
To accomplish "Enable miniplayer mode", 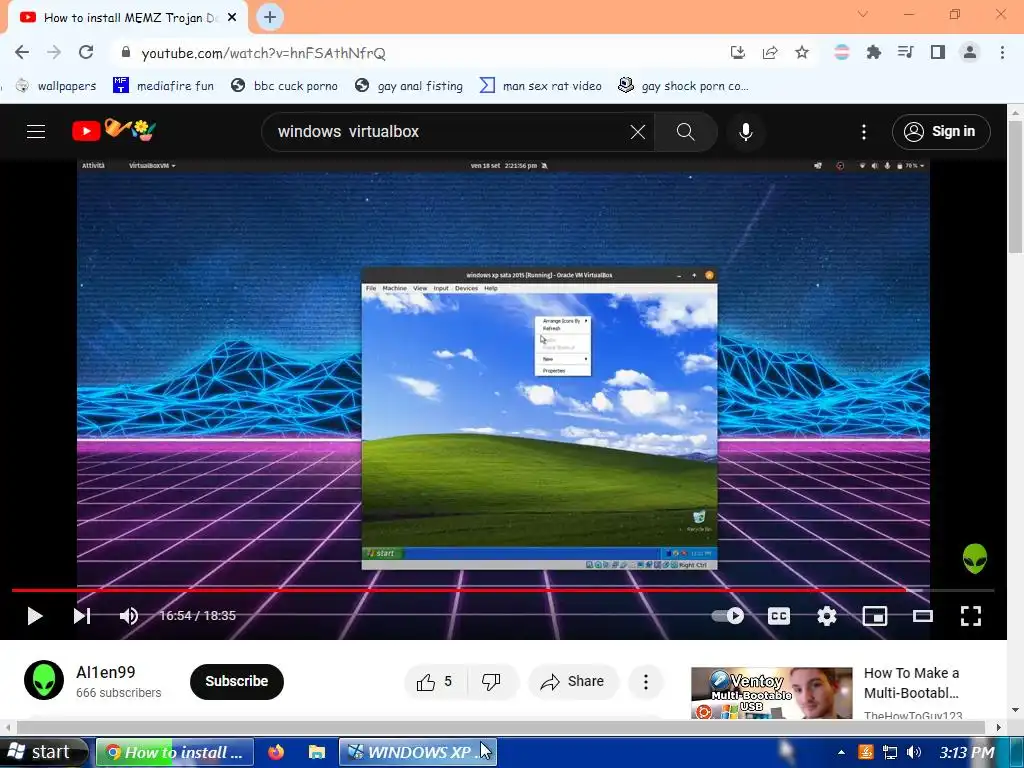I will 875,616.
